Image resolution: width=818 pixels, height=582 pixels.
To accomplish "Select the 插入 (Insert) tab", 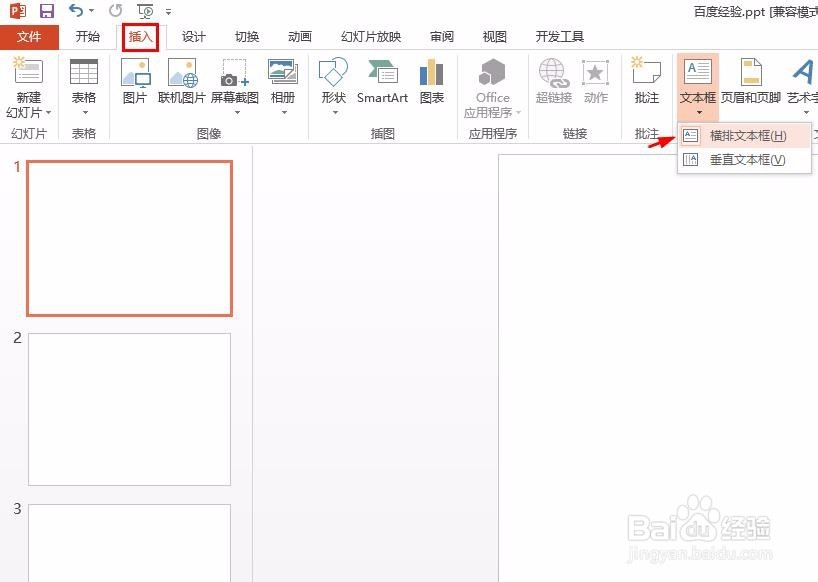I will tap(140, 37).
